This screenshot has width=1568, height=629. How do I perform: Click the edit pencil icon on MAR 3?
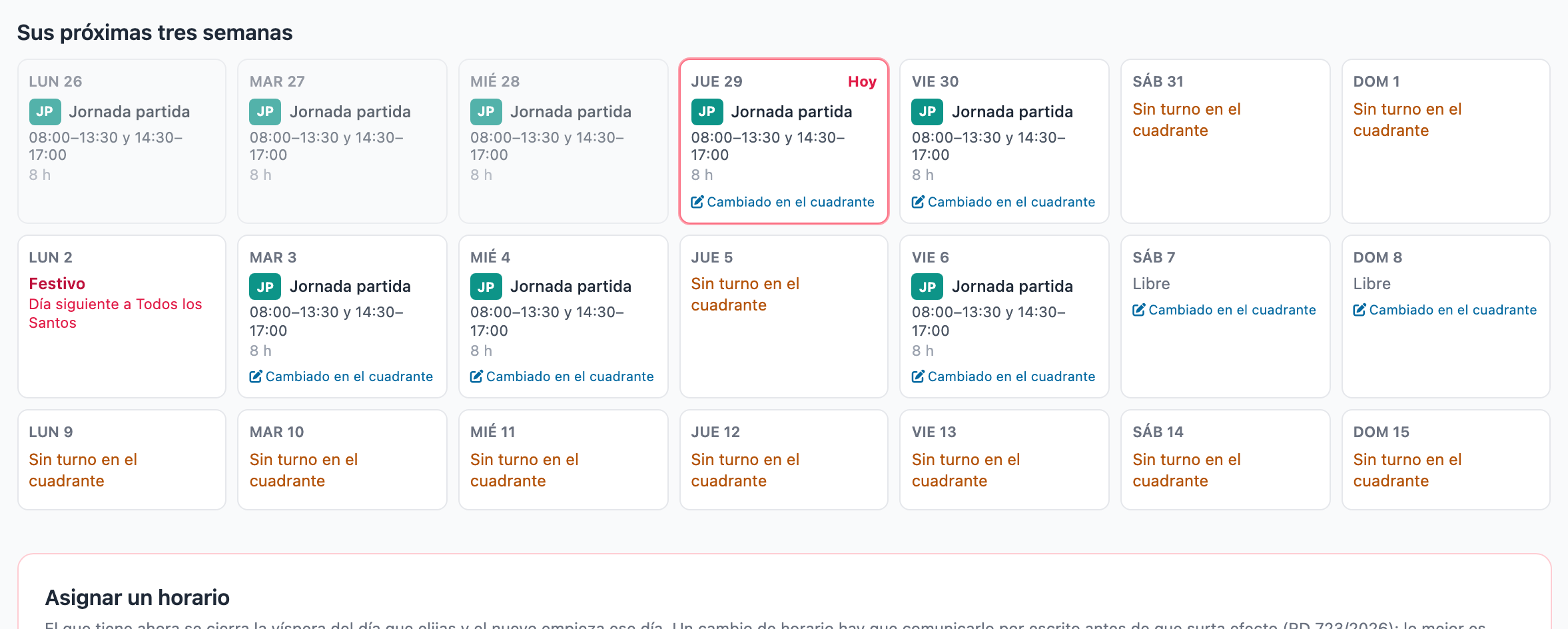coord(256,376)
